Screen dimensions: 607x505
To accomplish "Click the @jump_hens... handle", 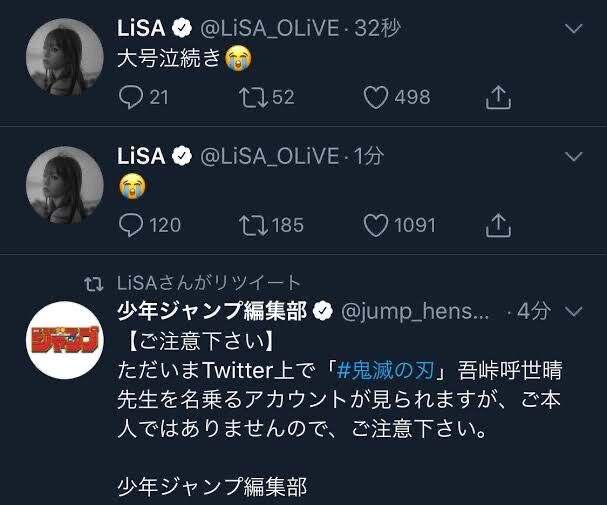I will click(x=417, y=311).
